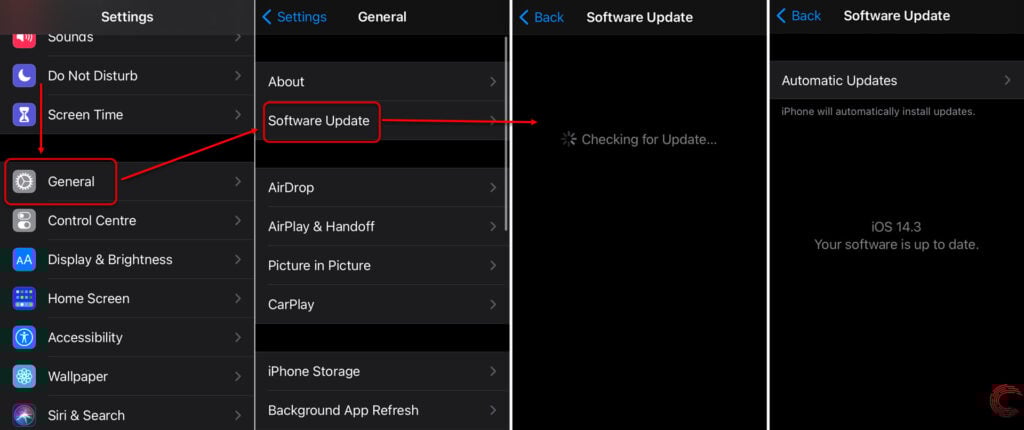
Task: Tap the Do Not Disturb moon icon
Action: [24, 76]
